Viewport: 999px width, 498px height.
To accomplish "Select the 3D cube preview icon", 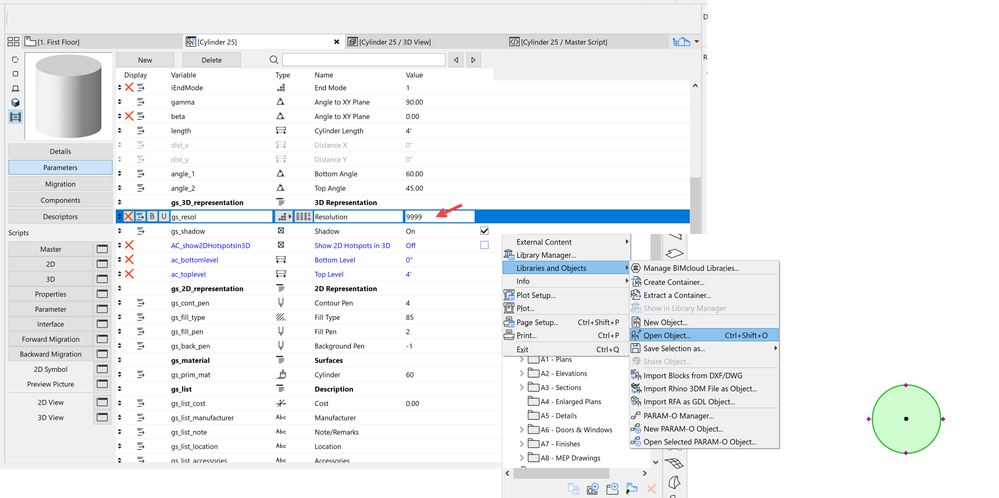I will pos(16,103).
